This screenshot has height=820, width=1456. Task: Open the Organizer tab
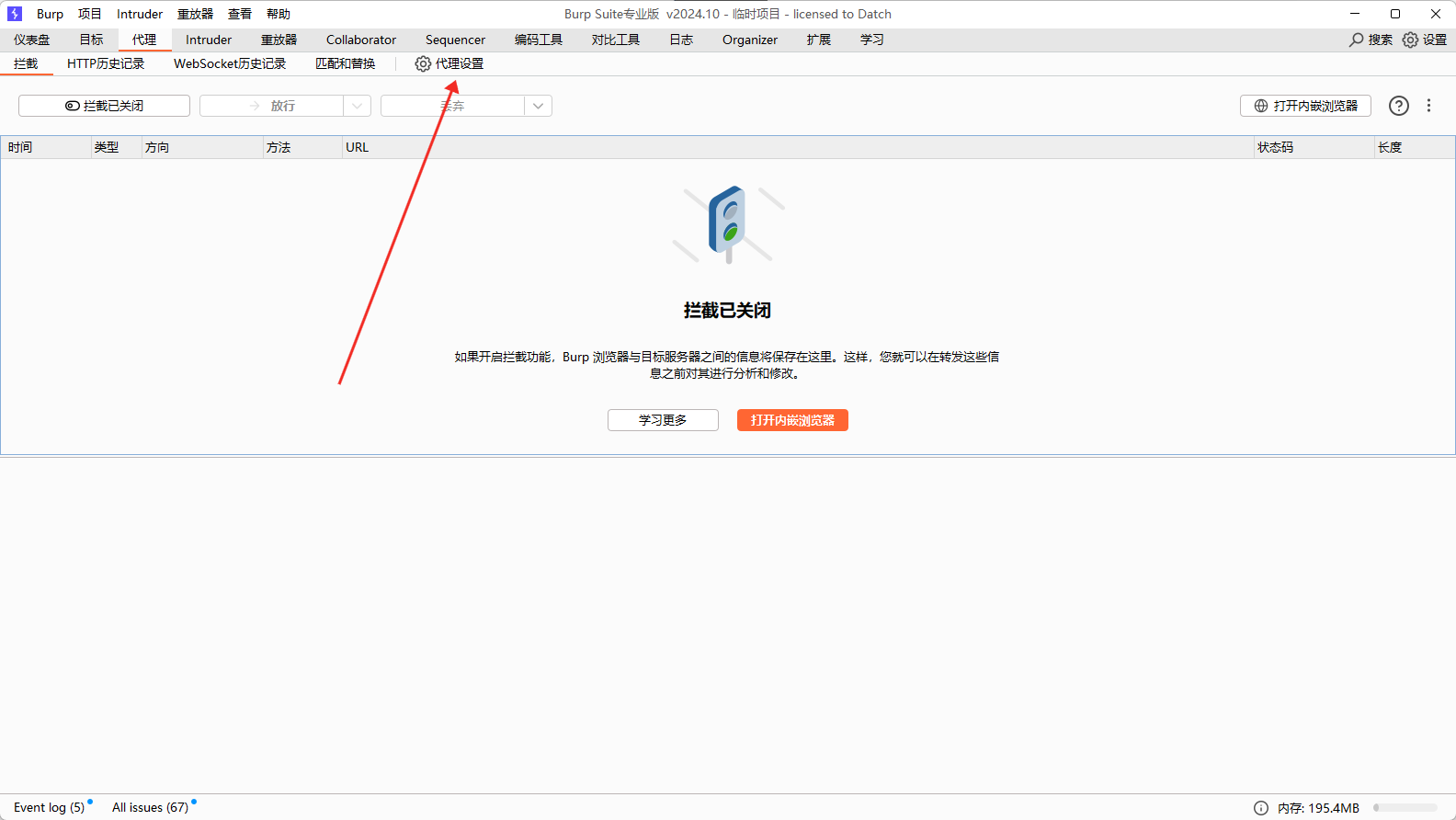point(750,40)
